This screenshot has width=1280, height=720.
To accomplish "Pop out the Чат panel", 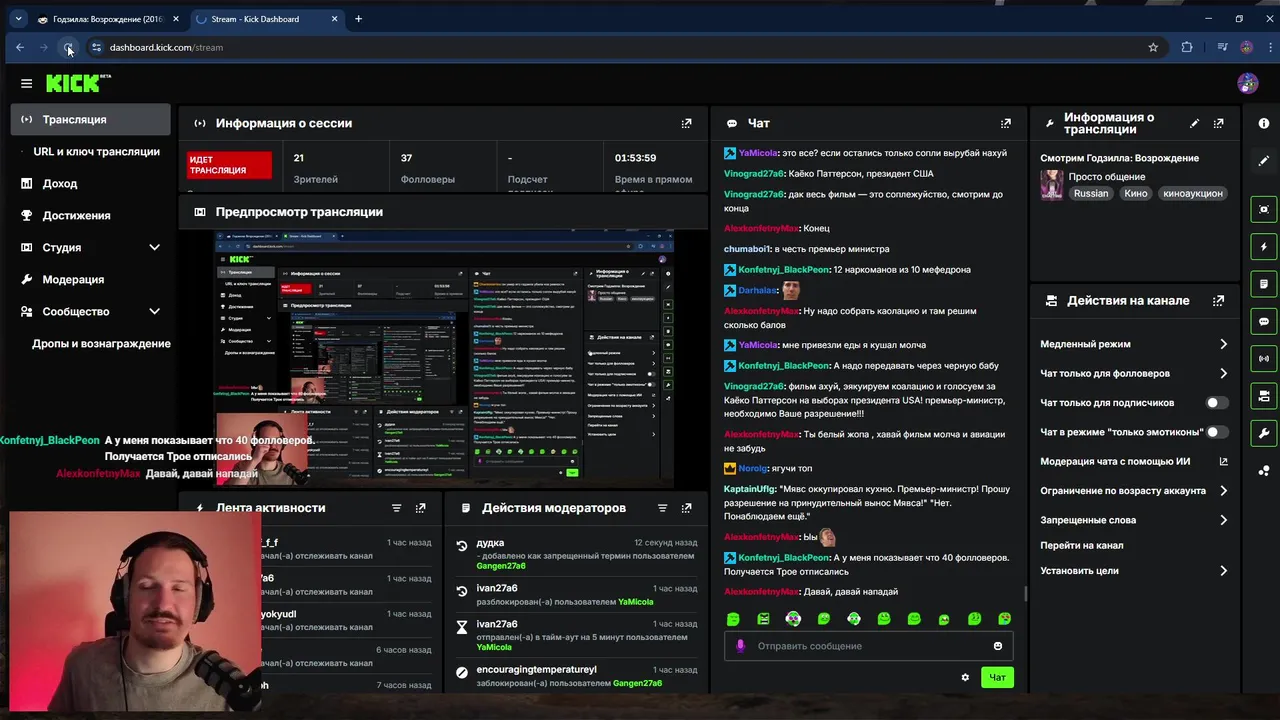I will tap(1005, 123).
